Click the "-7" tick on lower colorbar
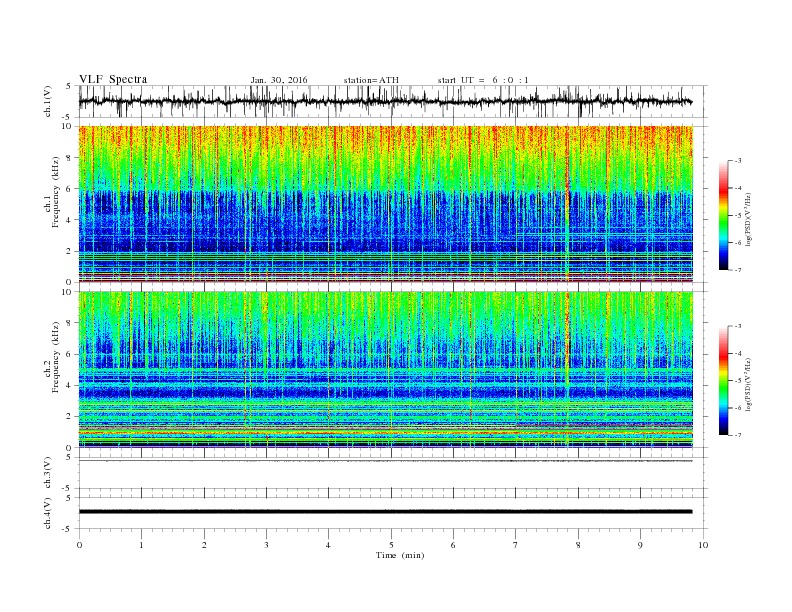This screenshot has width=792, height=612. (x=737, y=435)
